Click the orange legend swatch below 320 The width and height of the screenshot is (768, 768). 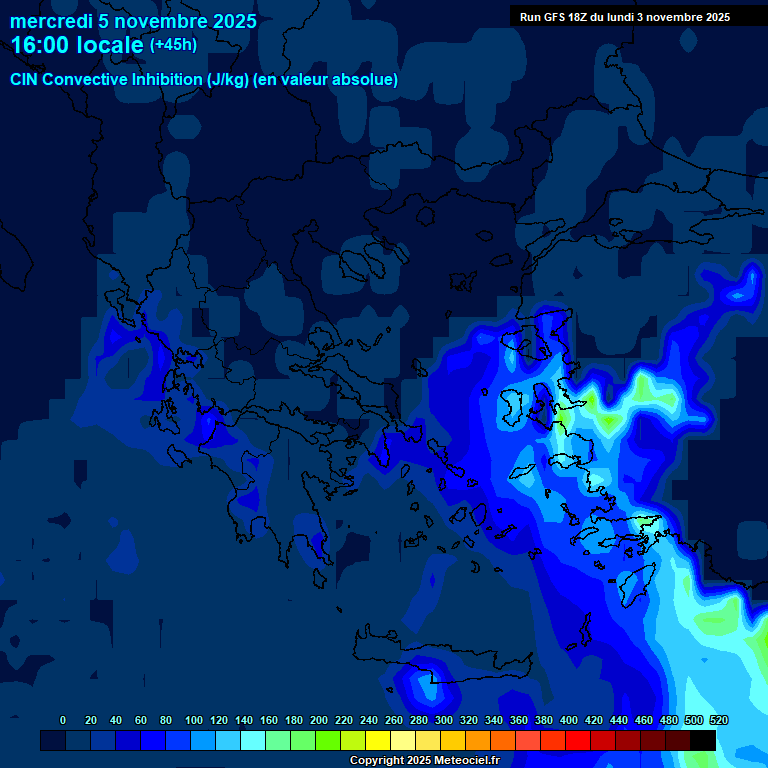point(478,741)
